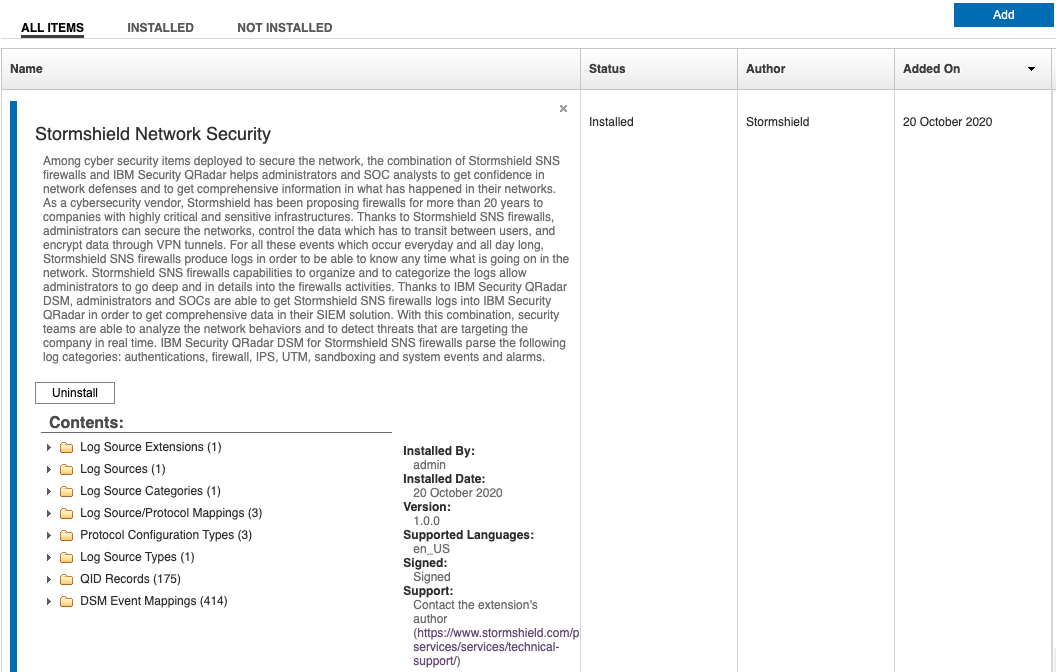Select the All Items tab
This screenshot has width=1056, height=672.
52,28
